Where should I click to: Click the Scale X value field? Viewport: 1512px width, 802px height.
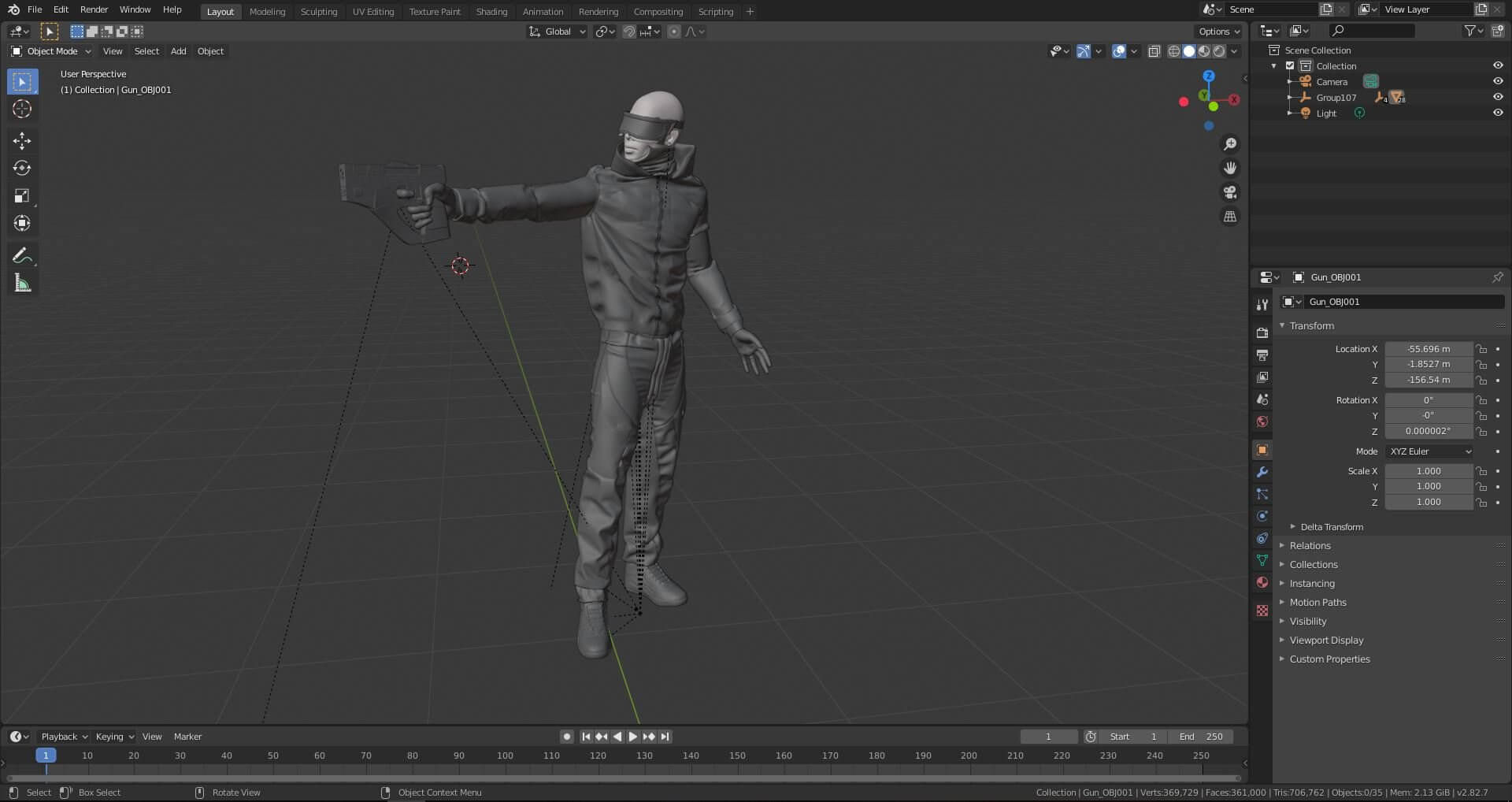pyautogui.click(x=1429, y=471)
